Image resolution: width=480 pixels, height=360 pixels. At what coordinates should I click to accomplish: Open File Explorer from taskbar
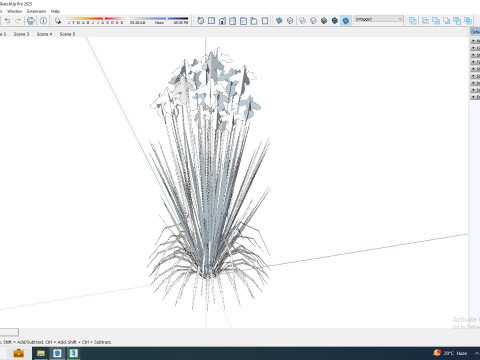(41, 353)
